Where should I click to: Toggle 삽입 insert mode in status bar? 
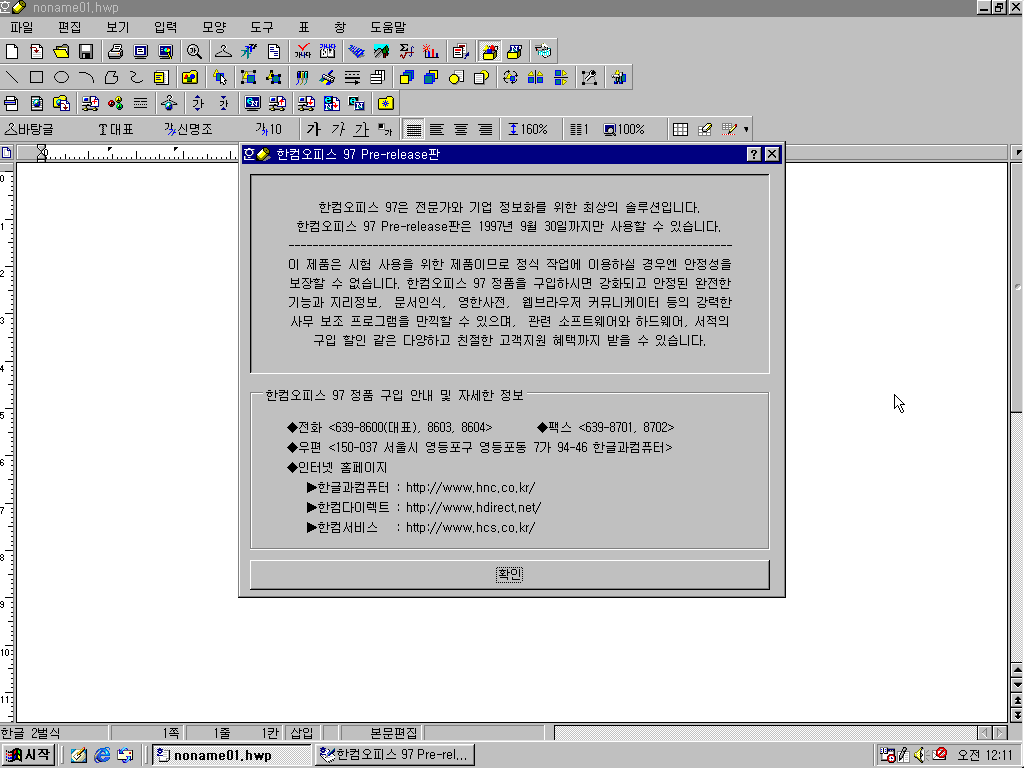coord(302,733)
